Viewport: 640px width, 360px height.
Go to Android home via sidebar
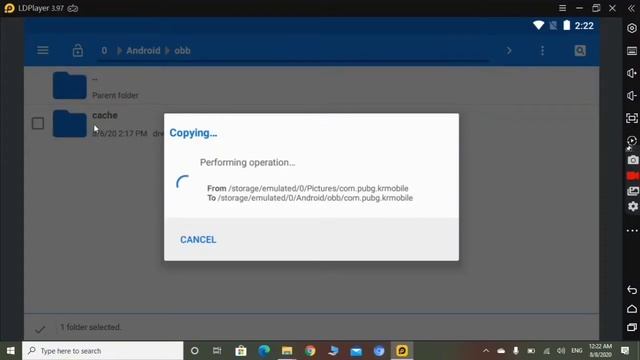point(632,309)
